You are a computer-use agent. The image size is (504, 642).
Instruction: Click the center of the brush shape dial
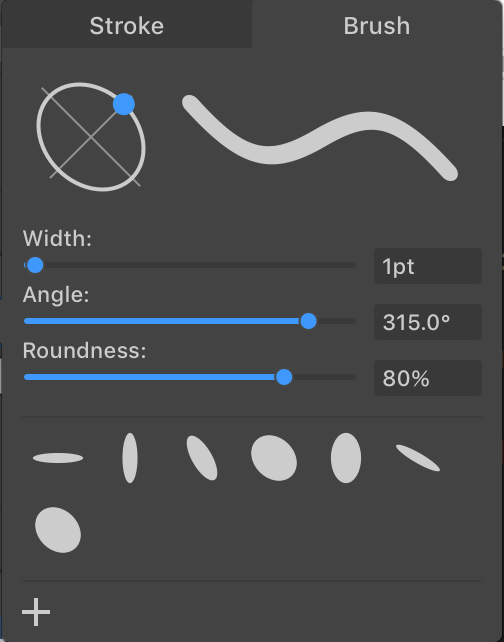(91, 137)
